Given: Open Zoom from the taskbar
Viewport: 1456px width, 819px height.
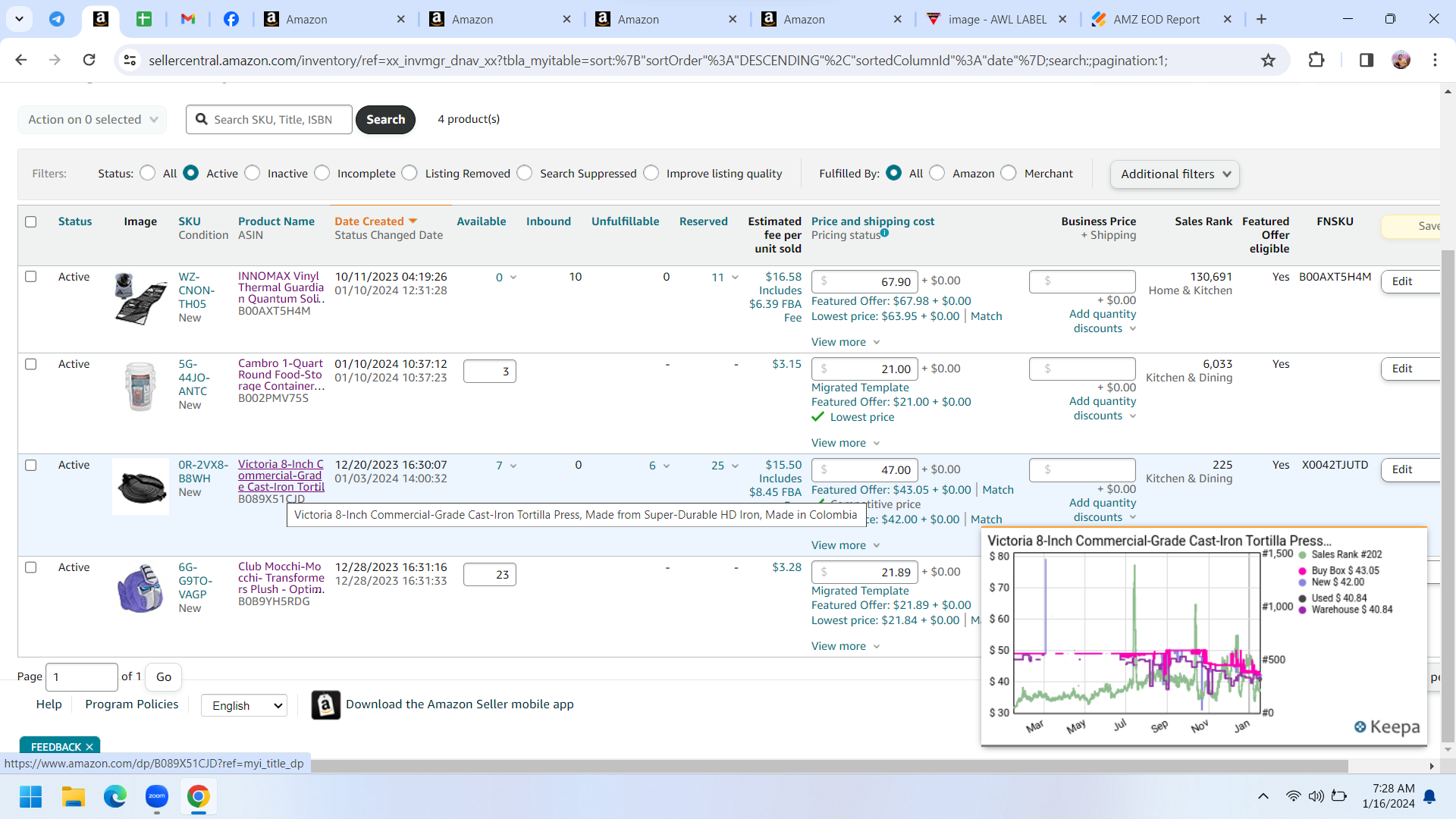Looking at the screenshot, I should (157, 796).
